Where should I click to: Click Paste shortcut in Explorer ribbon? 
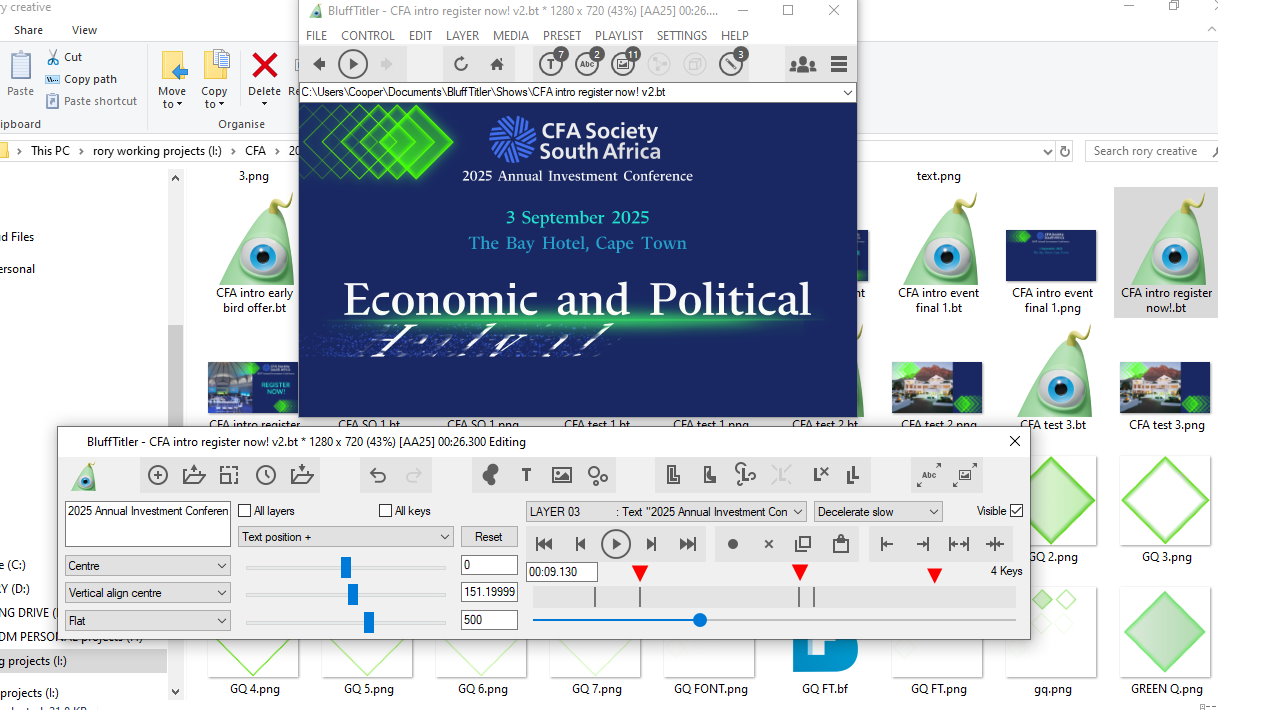click(x=91, y=101)
